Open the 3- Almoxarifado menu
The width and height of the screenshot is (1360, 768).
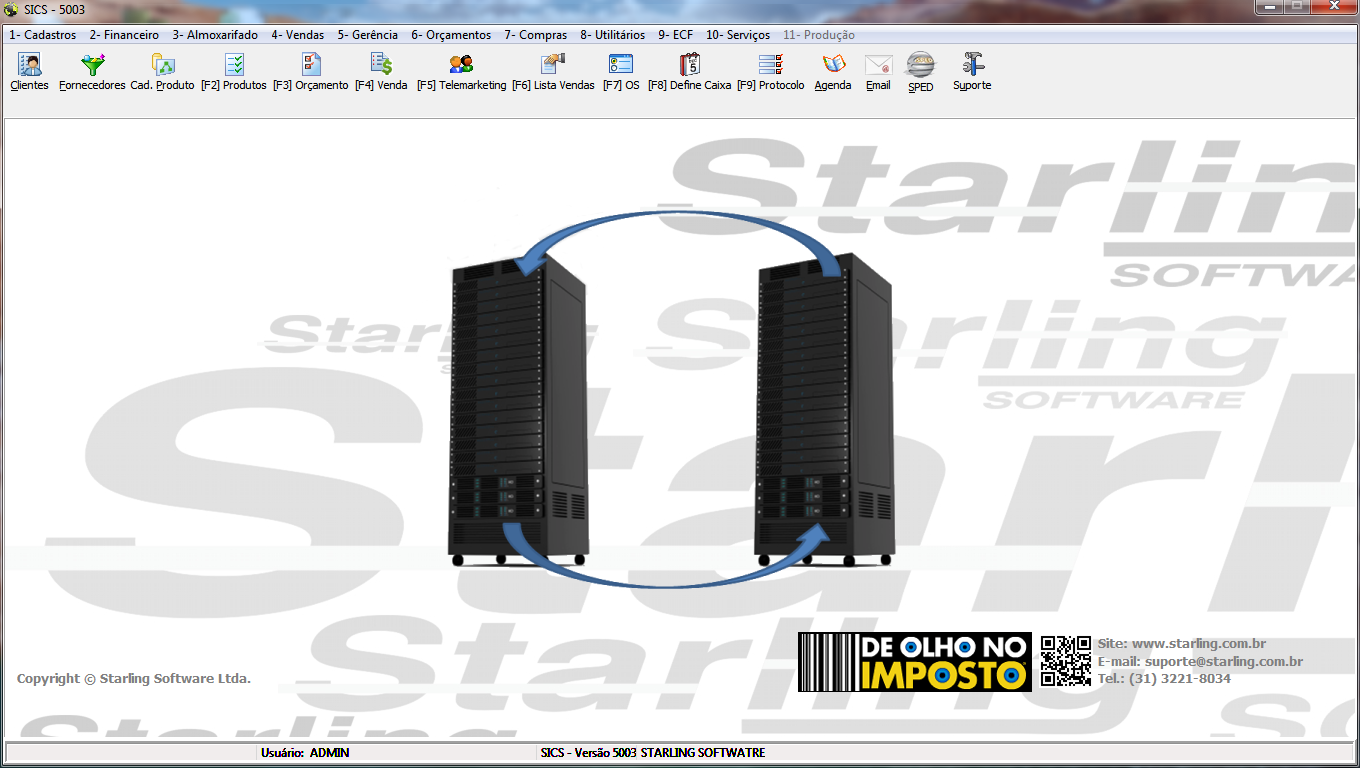pyautogui.click(x=215, y=34)
